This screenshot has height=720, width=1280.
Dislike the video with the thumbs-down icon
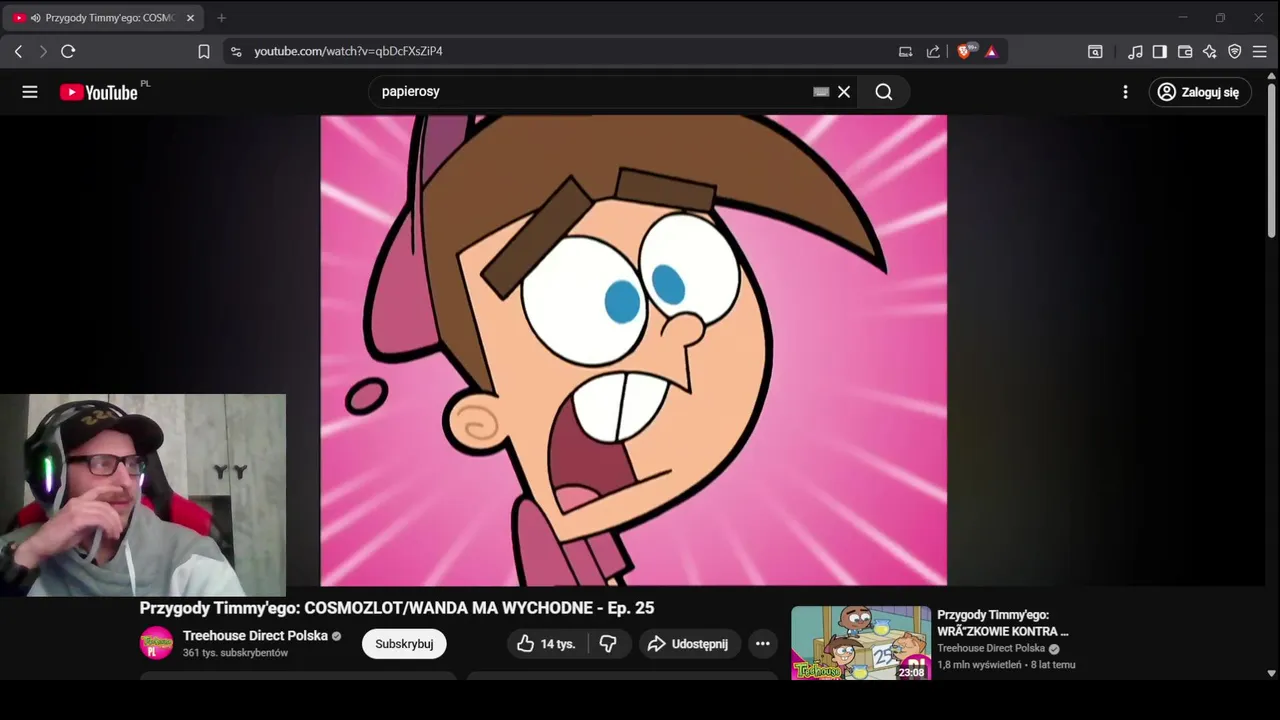pos(608,644)
